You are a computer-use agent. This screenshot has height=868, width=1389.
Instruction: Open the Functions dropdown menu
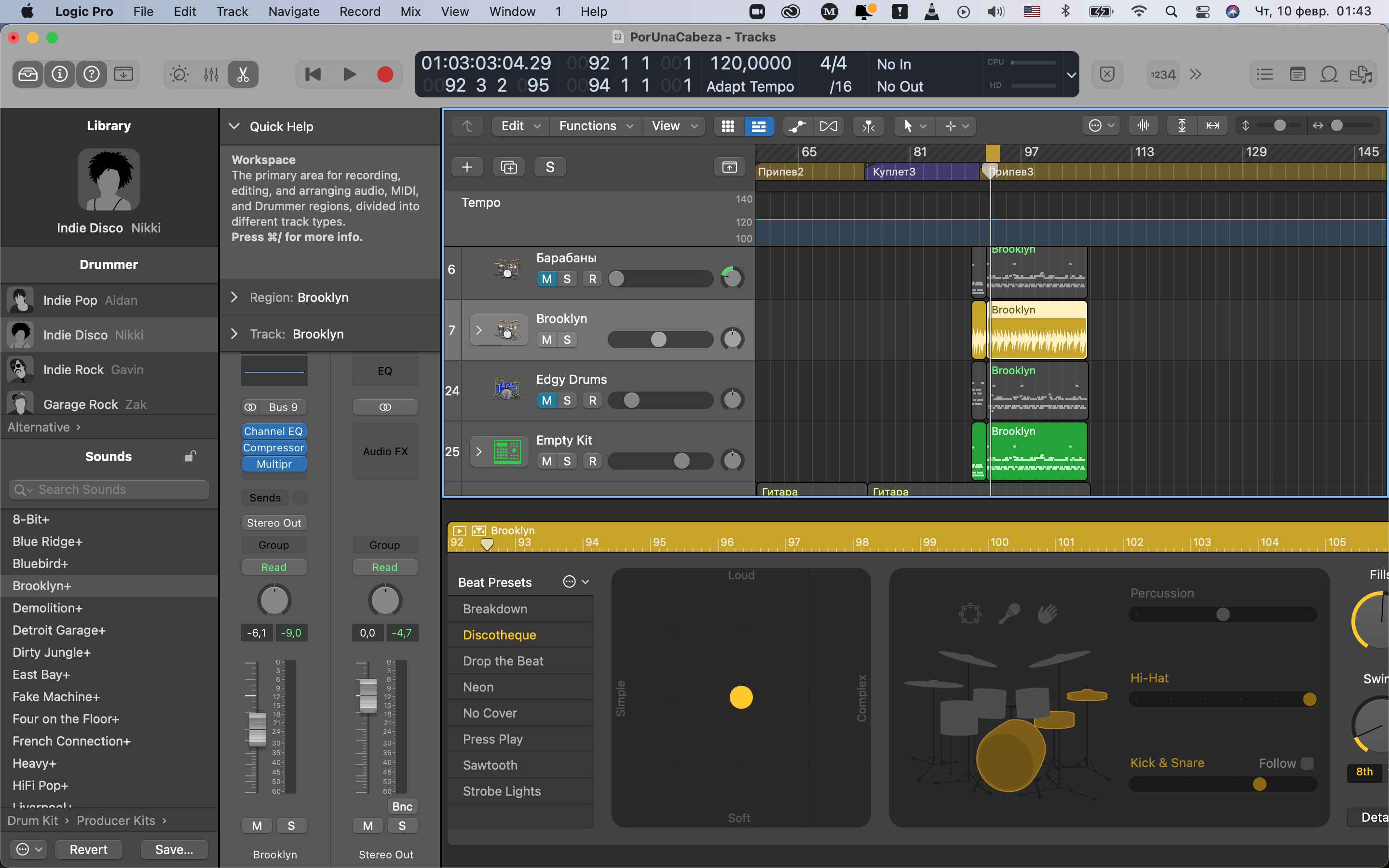(x=595, y=126)
